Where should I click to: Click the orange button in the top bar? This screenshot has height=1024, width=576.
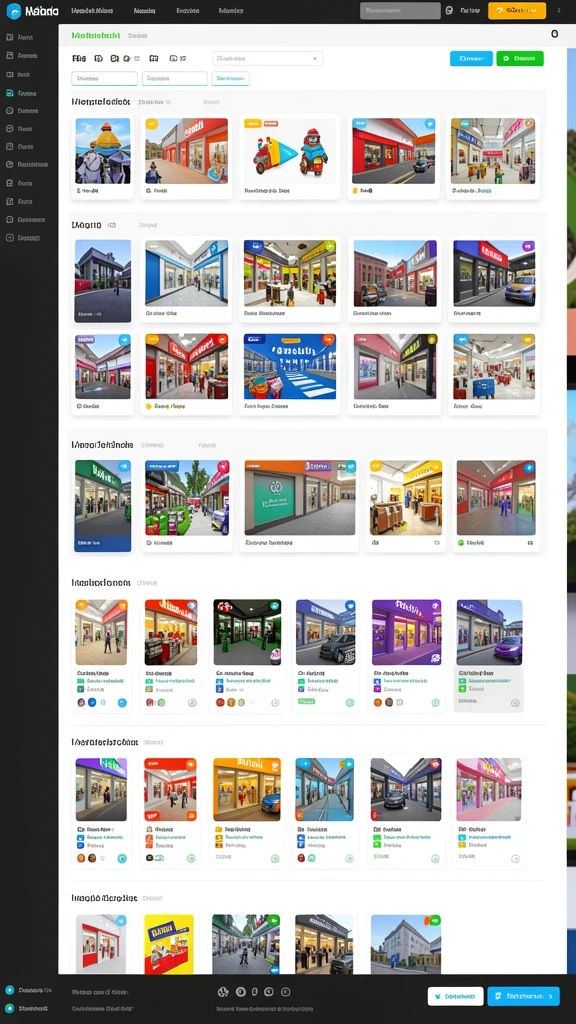tap(517, 10)
